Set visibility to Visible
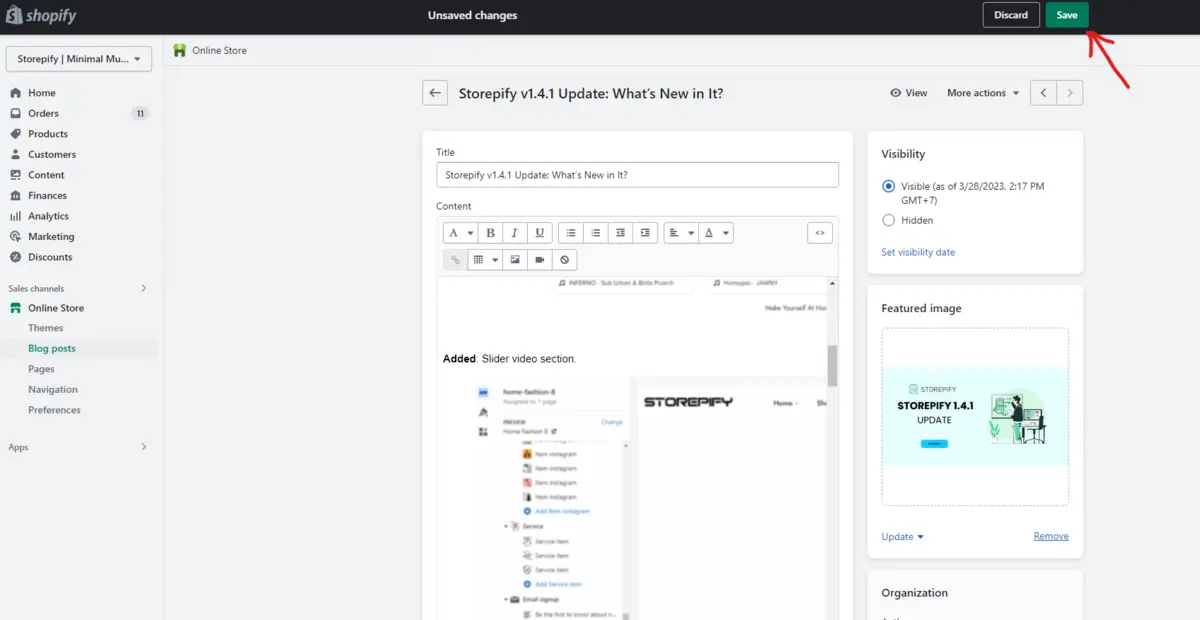Image resolution: width=1200 pixels, height=620 pixels. point(888,186)
